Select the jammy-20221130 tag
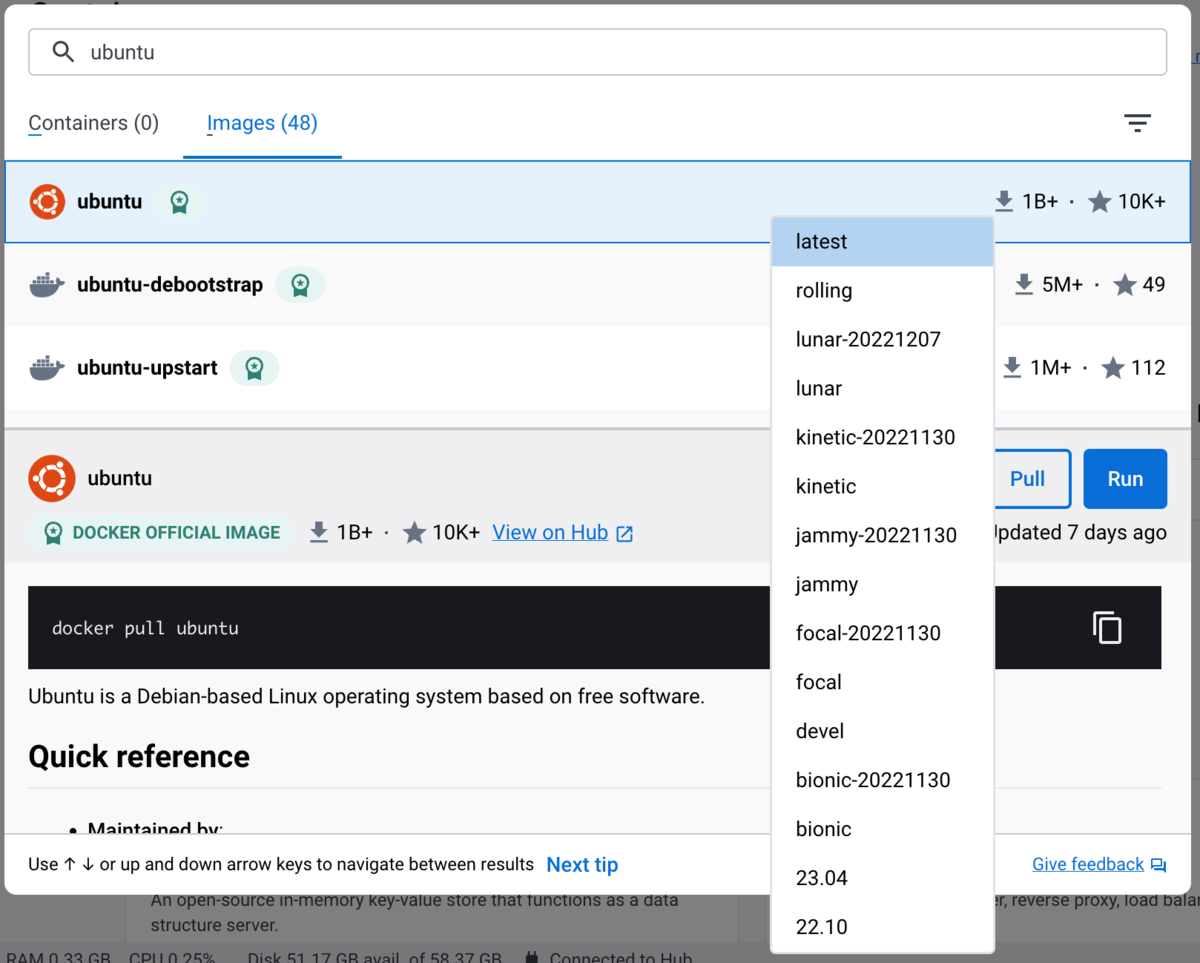This screenshot has height=963, width=1200. (x=882, y=536)
